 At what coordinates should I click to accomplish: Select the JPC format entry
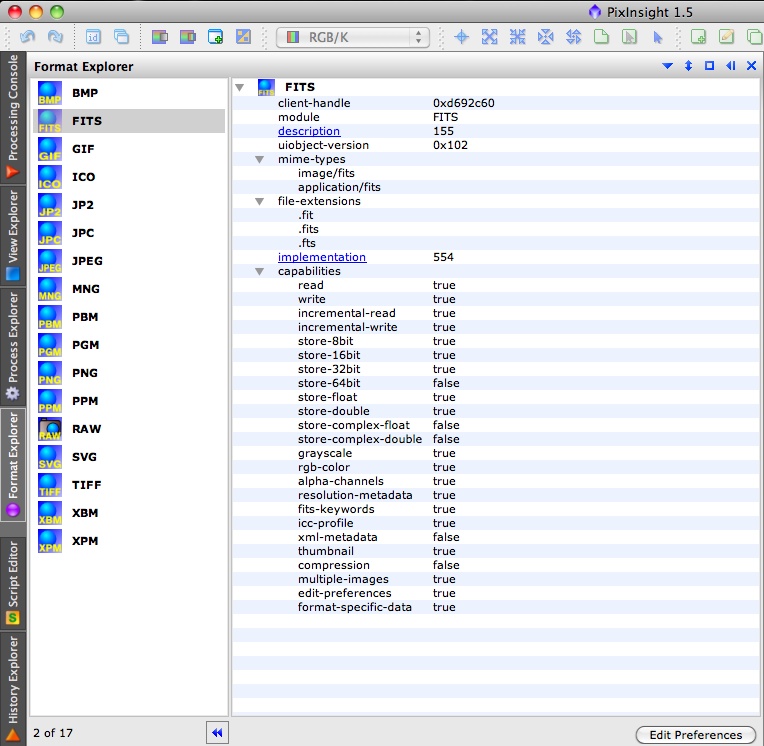click(129, 233)
